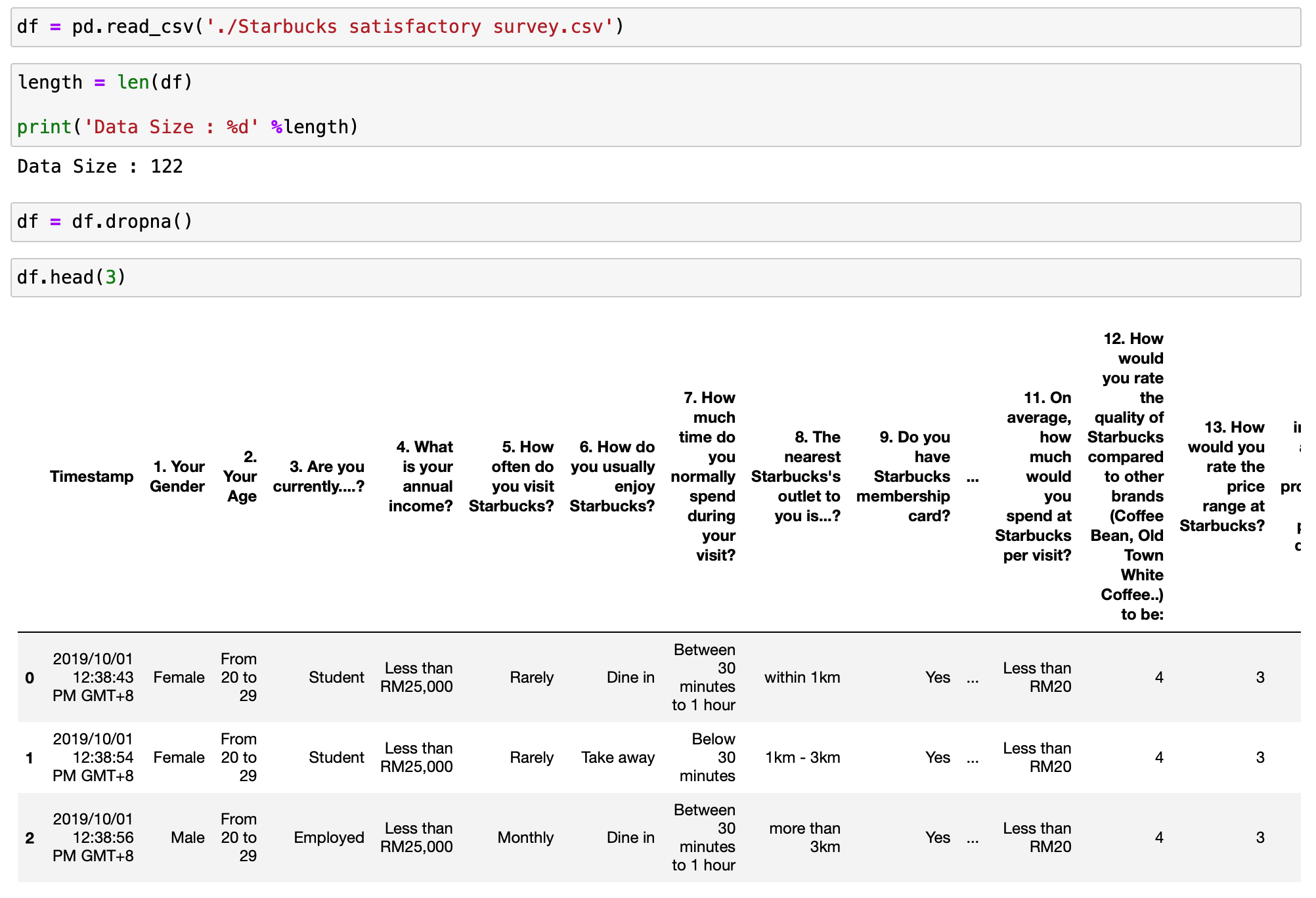Click the 'Male' cell in row 2
The image size is (1316, 898).
188,838
